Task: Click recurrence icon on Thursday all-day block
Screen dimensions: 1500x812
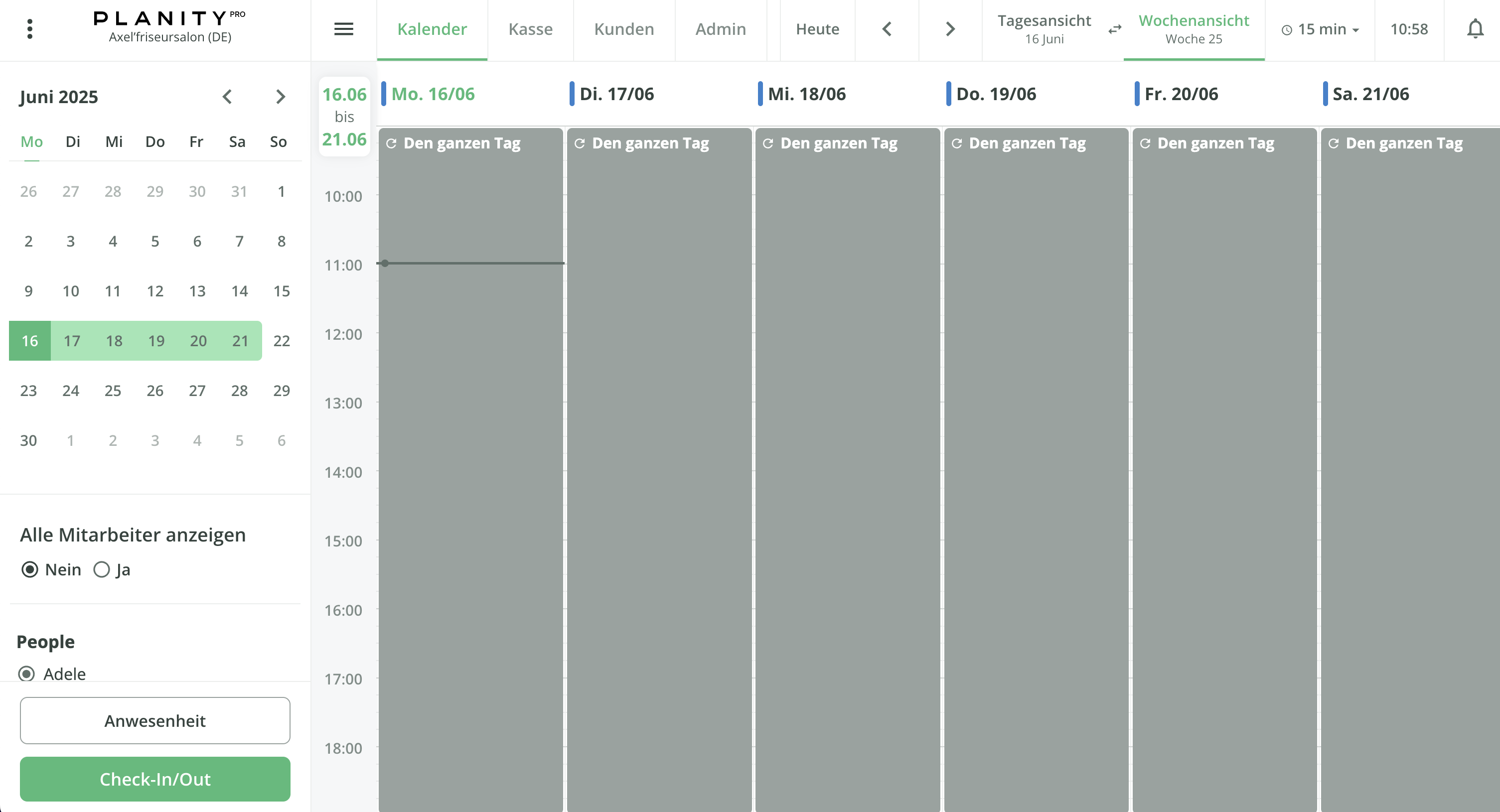Action: (957, 143)
